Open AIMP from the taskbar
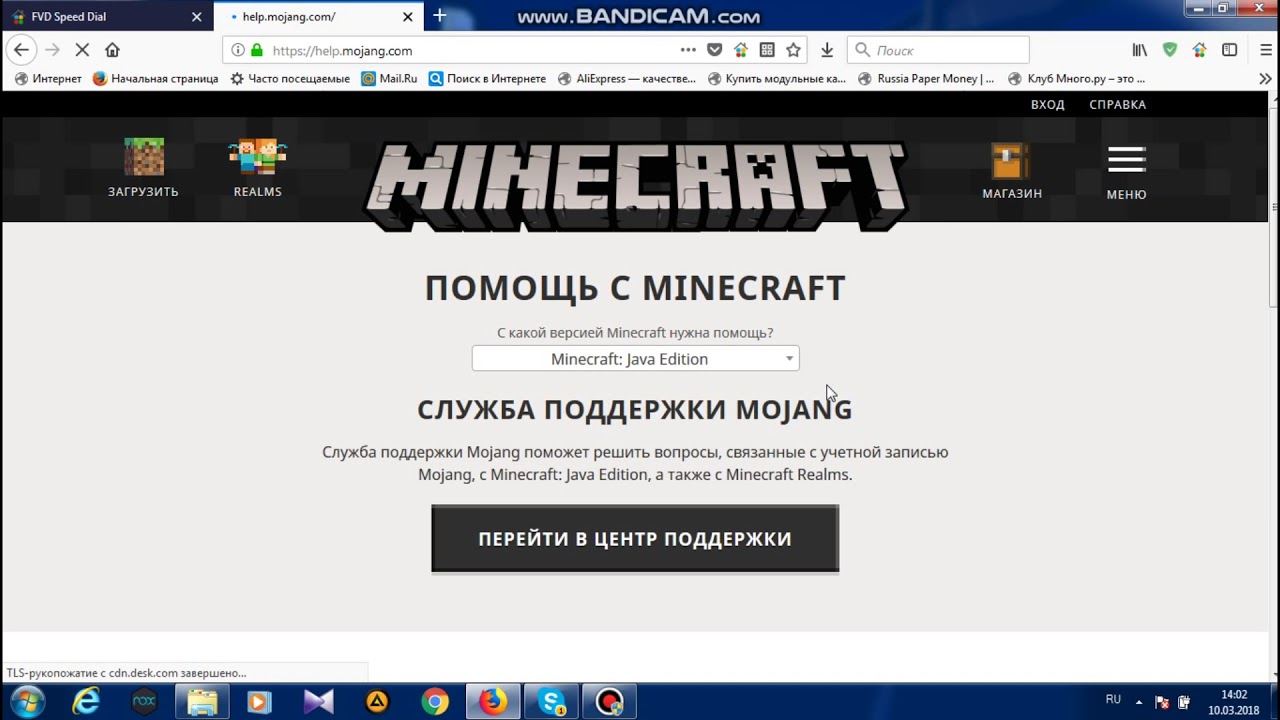This screenshot has height=720, width=1280. tap(377, 702)
